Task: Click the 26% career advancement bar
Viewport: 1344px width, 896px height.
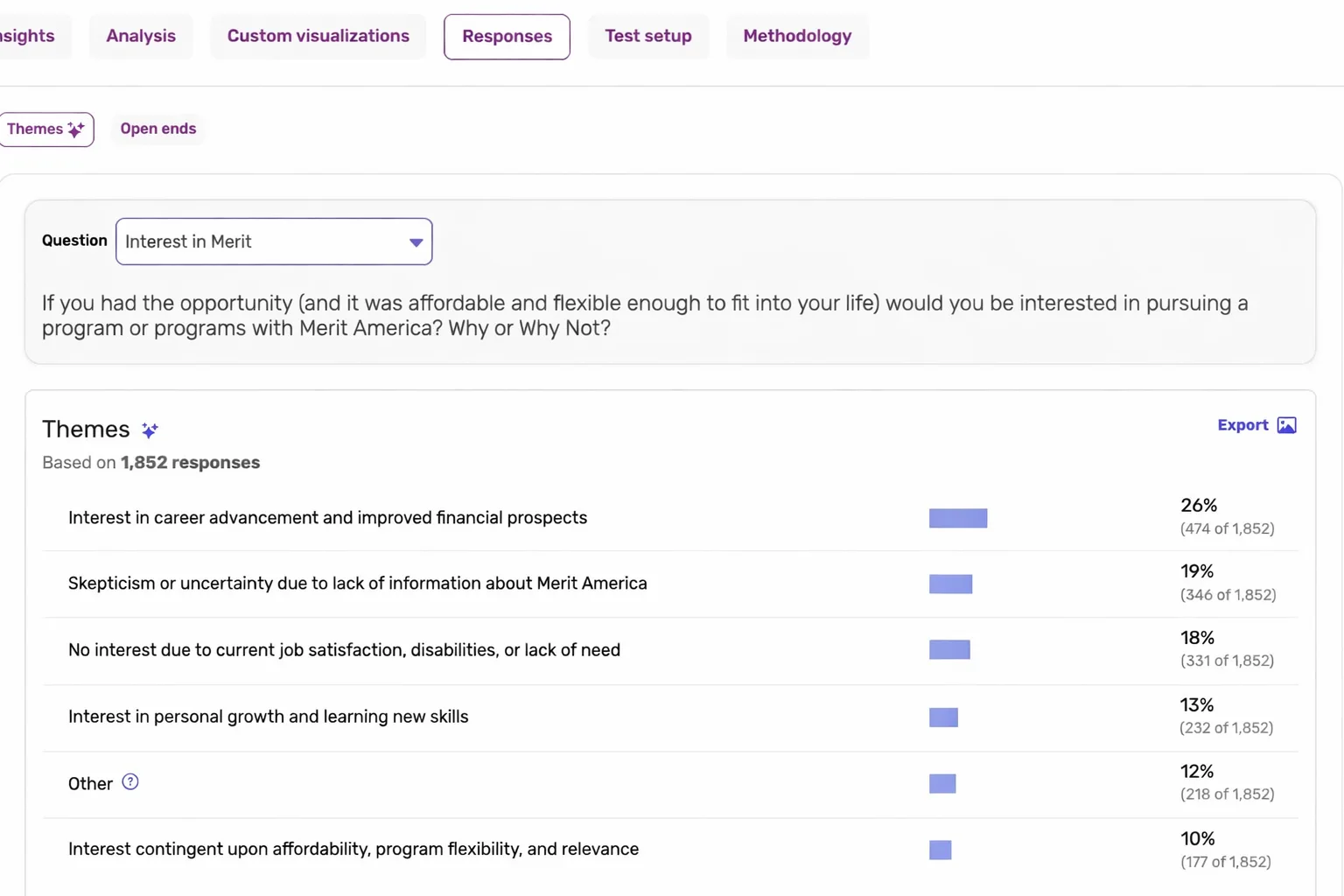Action: 958,518
